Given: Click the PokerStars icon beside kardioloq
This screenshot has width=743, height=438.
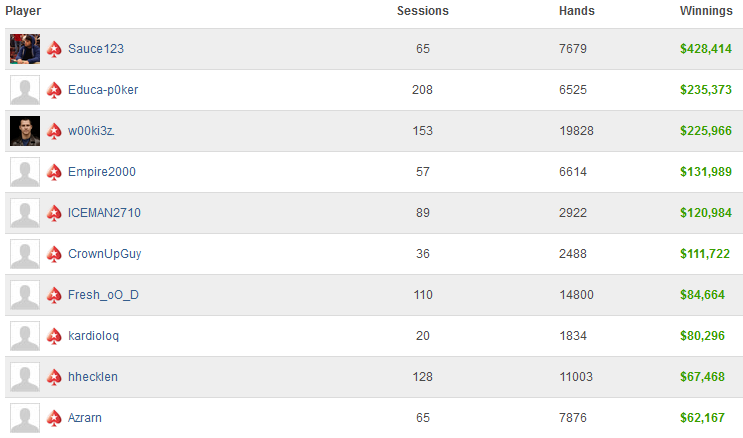Looking at the screenshot, I should coord(54,336).
